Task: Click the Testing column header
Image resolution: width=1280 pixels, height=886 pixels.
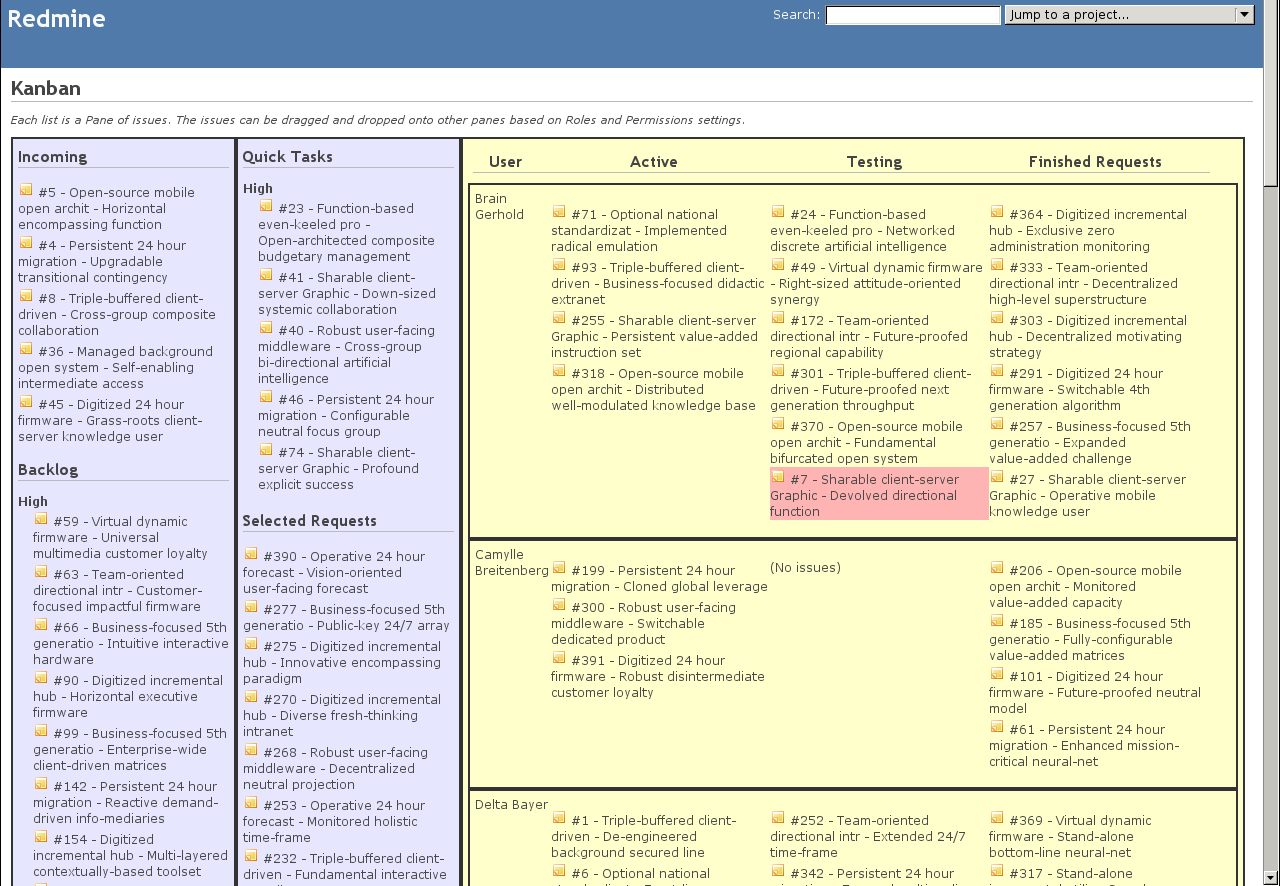Action: click(x=874, y=162)
